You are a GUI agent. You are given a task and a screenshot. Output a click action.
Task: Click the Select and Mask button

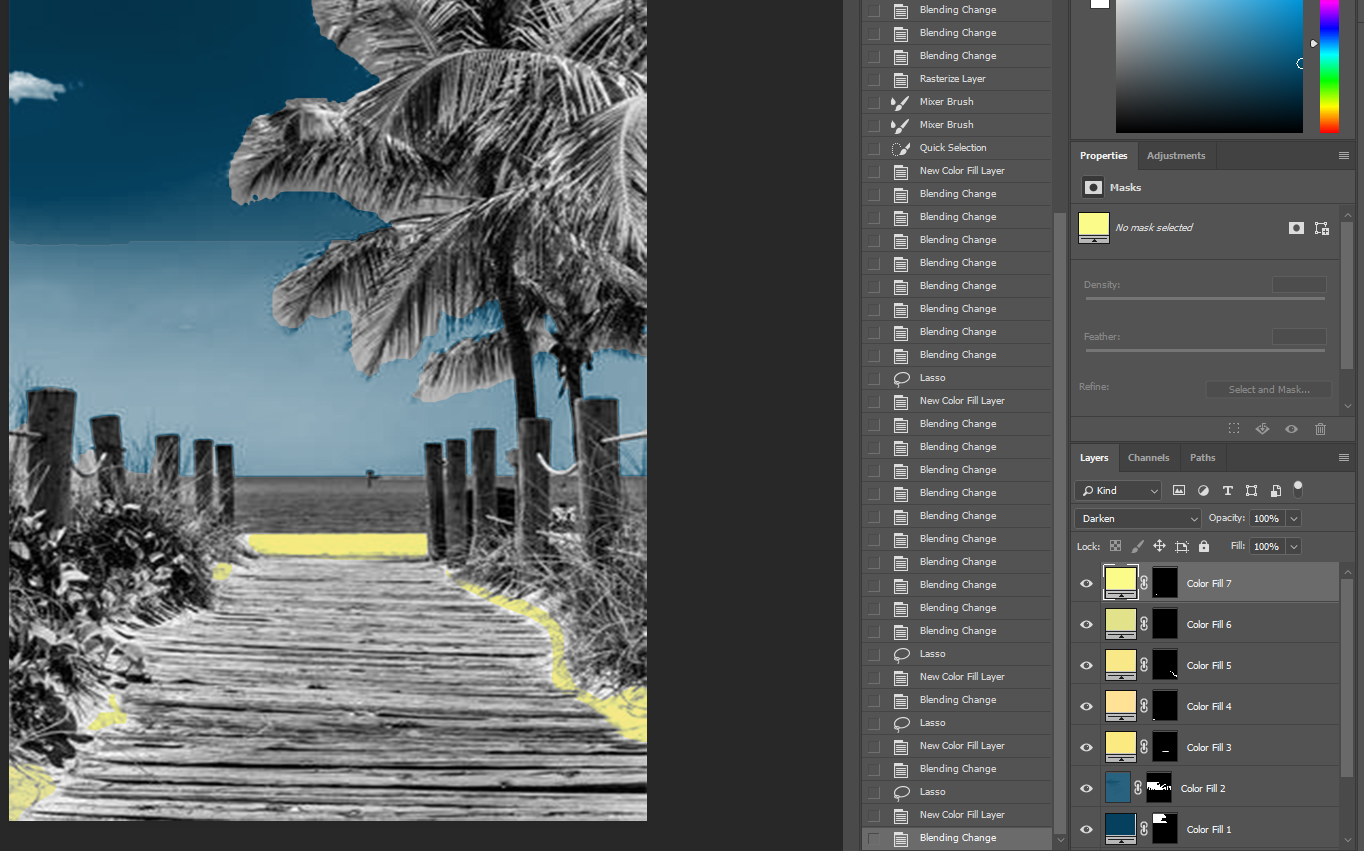click(1268, 389)
